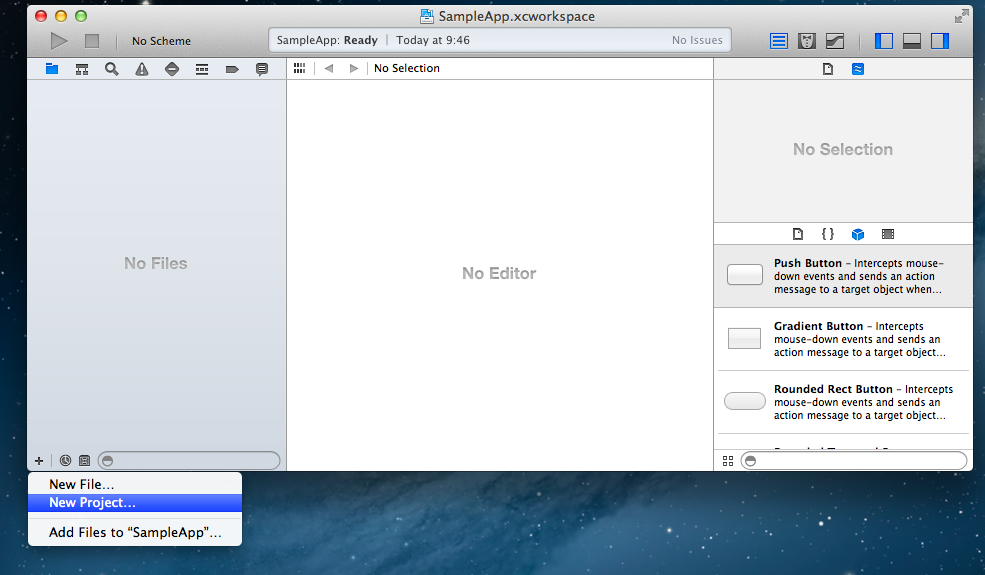
Task: Hide the Utilities pane
Action: (x=940, y=41)
